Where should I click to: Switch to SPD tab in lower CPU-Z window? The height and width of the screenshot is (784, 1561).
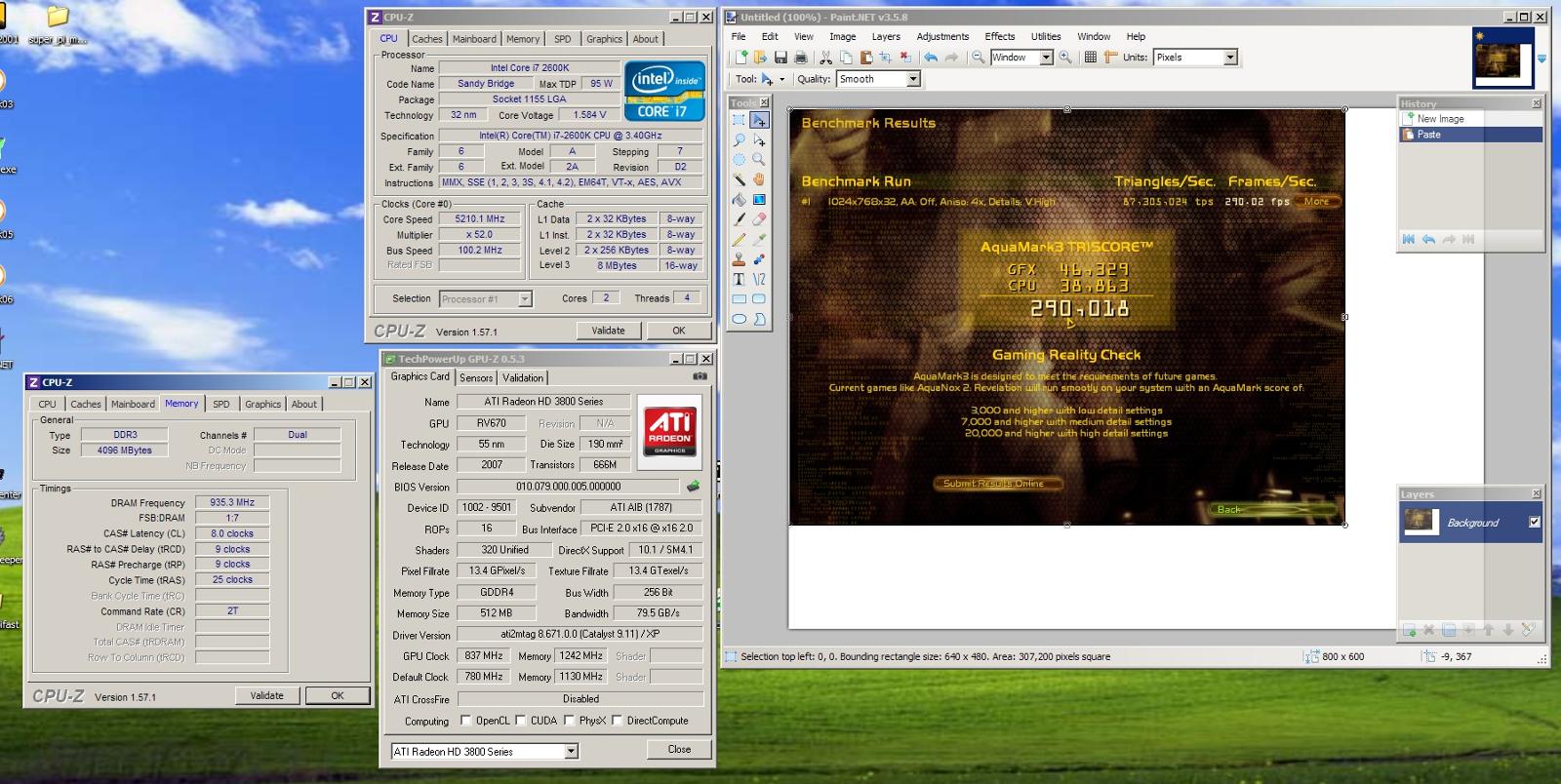click(221, 404)
